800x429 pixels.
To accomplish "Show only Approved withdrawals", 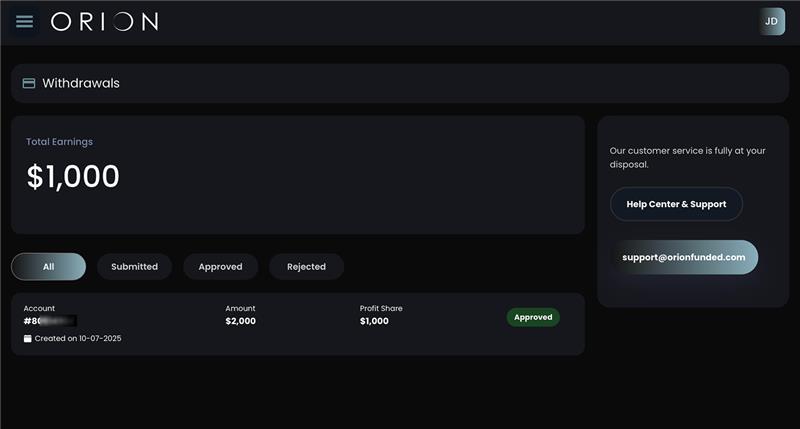I will pos(220,267).
